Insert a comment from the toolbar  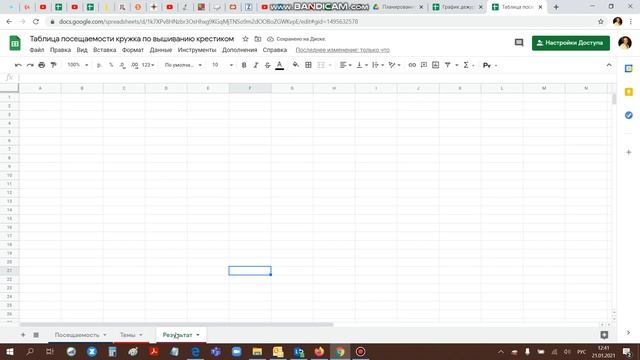point(424,65)
